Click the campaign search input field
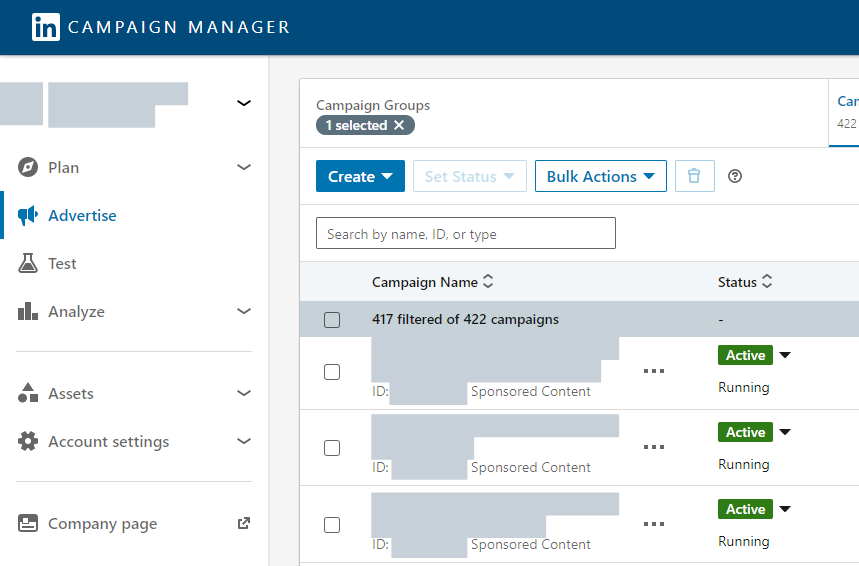 tap(466, 233)
